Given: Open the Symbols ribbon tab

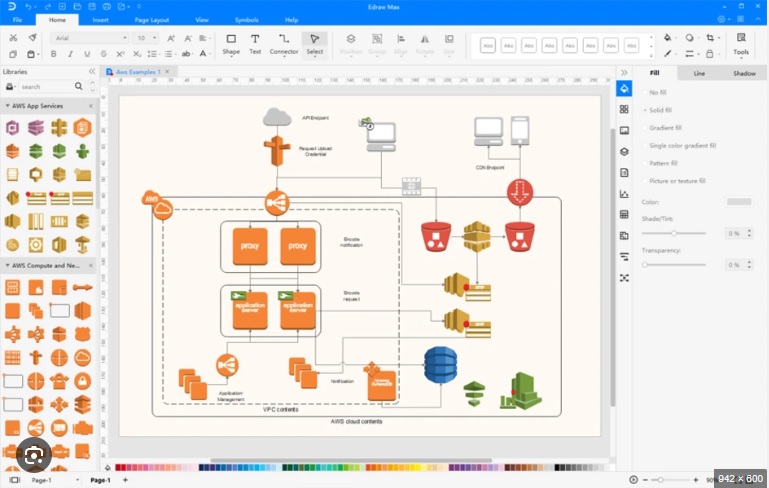Looking at the screenshot, I should [x=246, y=20].
